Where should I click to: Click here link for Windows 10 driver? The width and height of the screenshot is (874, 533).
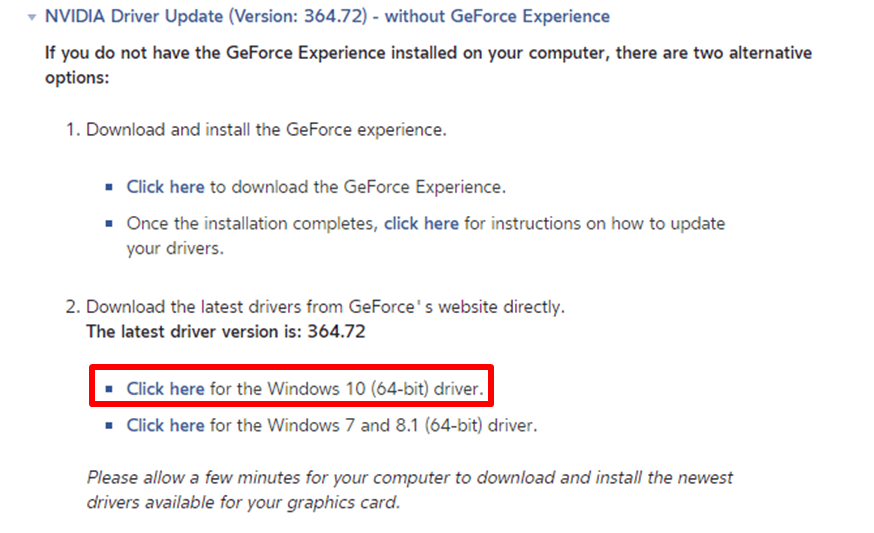pyautogui.click(x=165, y=388)
